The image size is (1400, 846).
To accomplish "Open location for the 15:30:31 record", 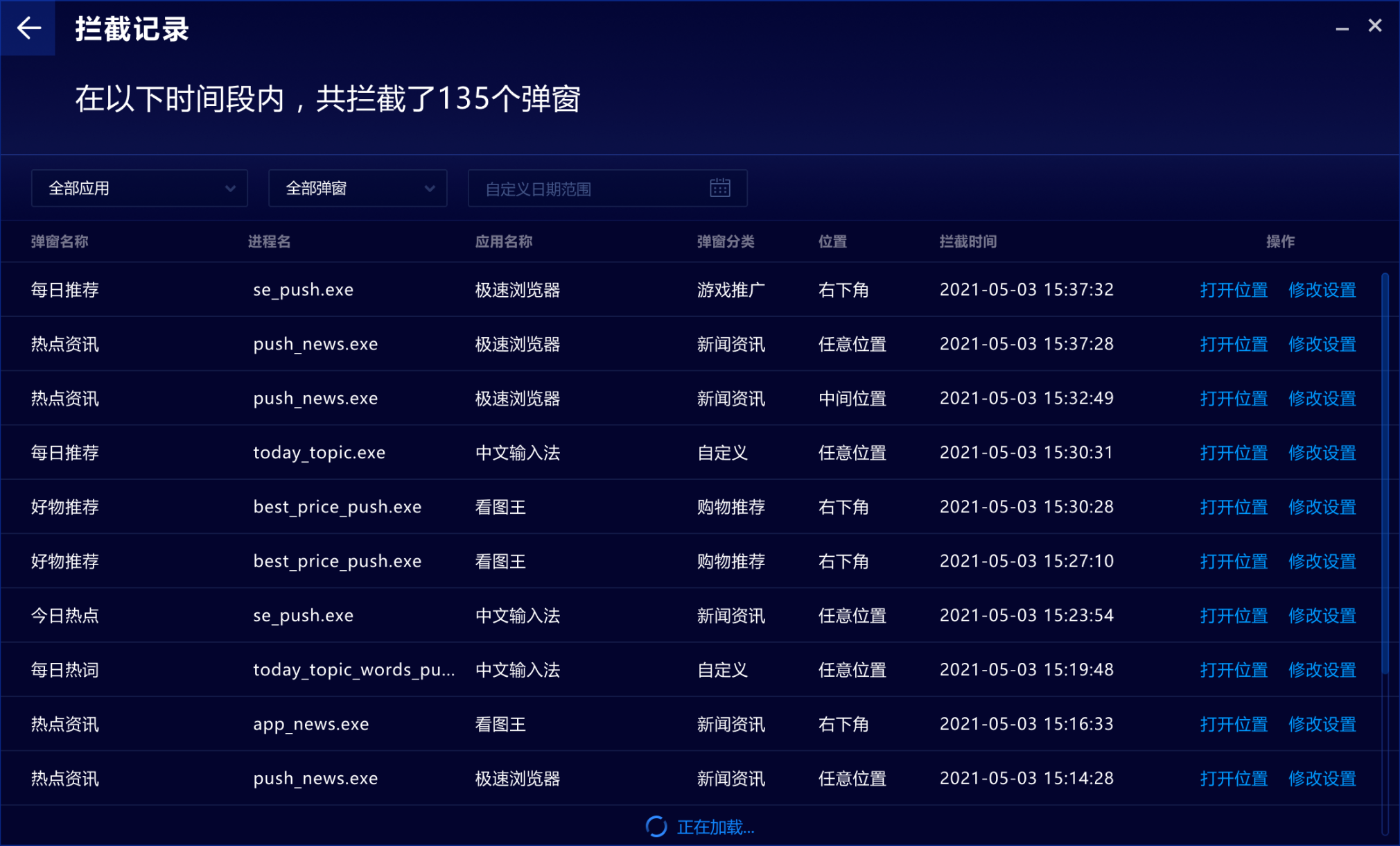I will [1234, 453].
